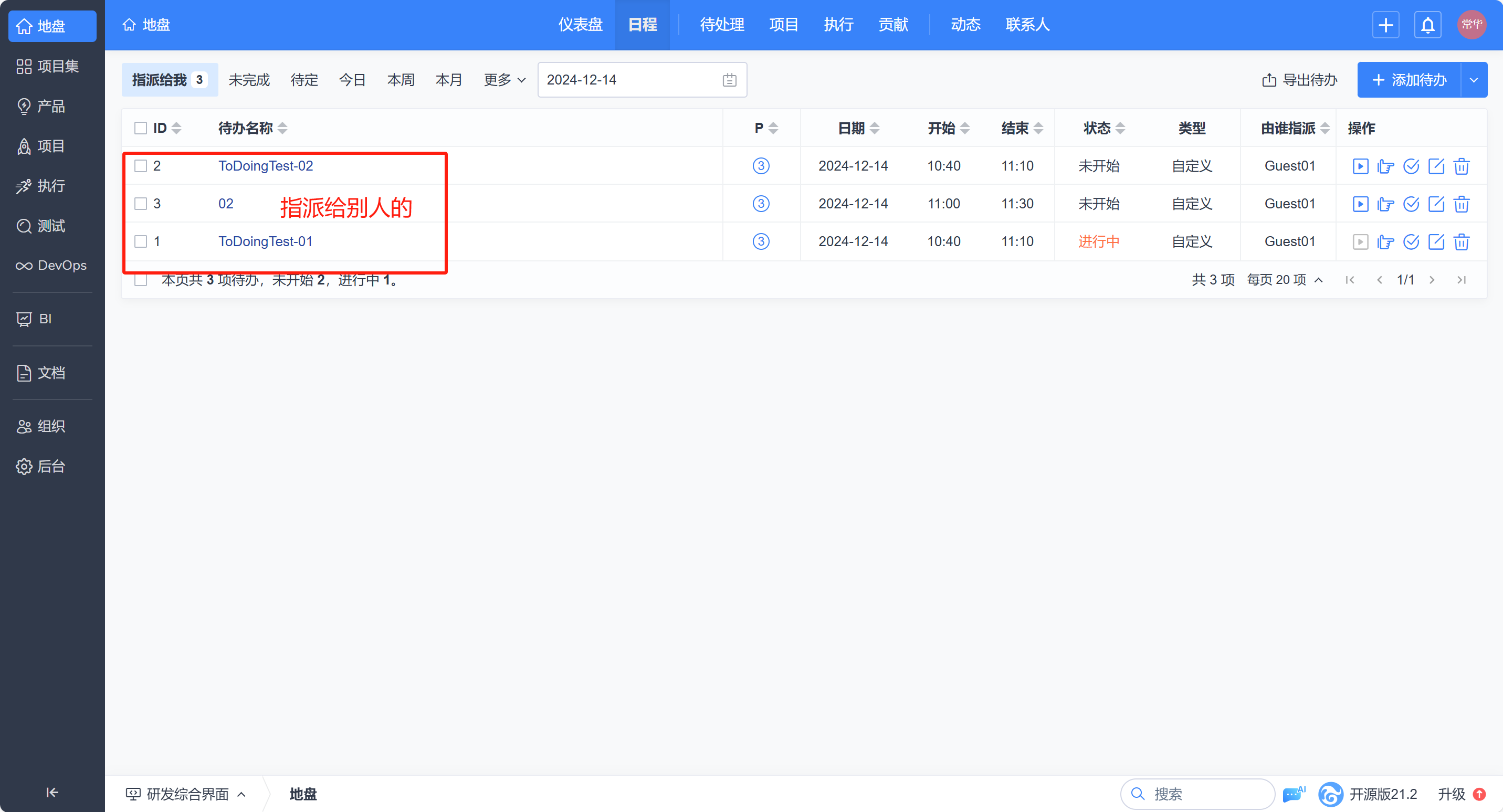Viewport: 1503px width, 812px height.
Task: Select the 未完成 filter tab
Action: click(x=249, y=80)
